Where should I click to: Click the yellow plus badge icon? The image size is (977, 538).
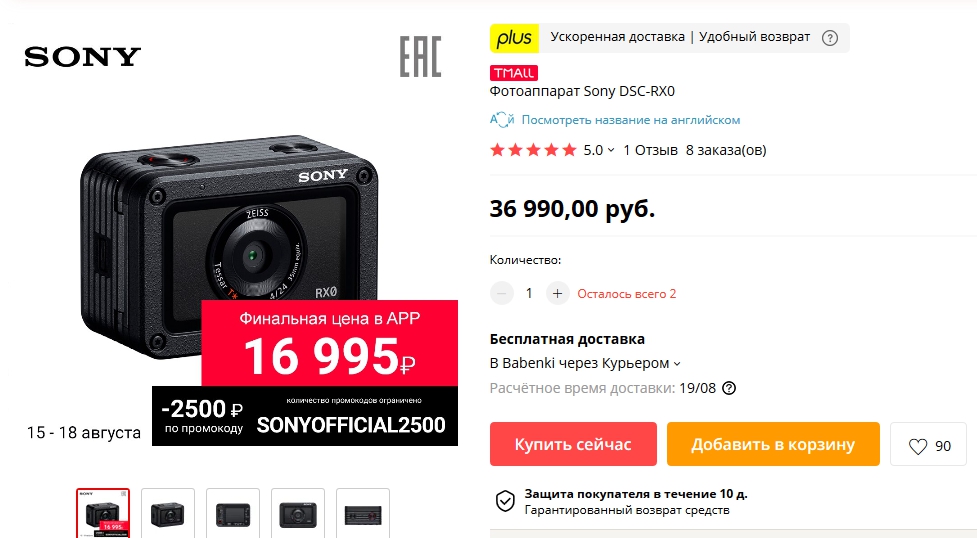pyautogui.click(x=514, y=38)
